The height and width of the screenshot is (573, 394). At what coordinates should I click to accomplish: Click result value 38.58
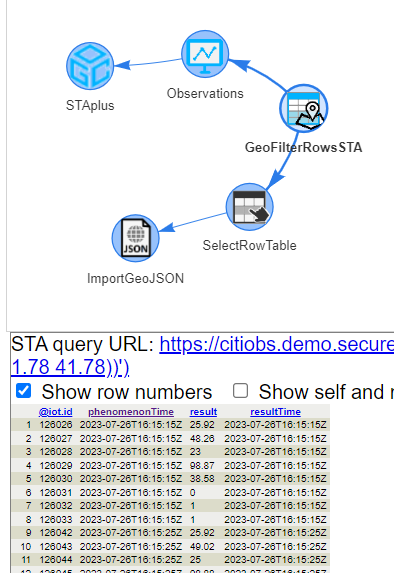pos(202,479)
